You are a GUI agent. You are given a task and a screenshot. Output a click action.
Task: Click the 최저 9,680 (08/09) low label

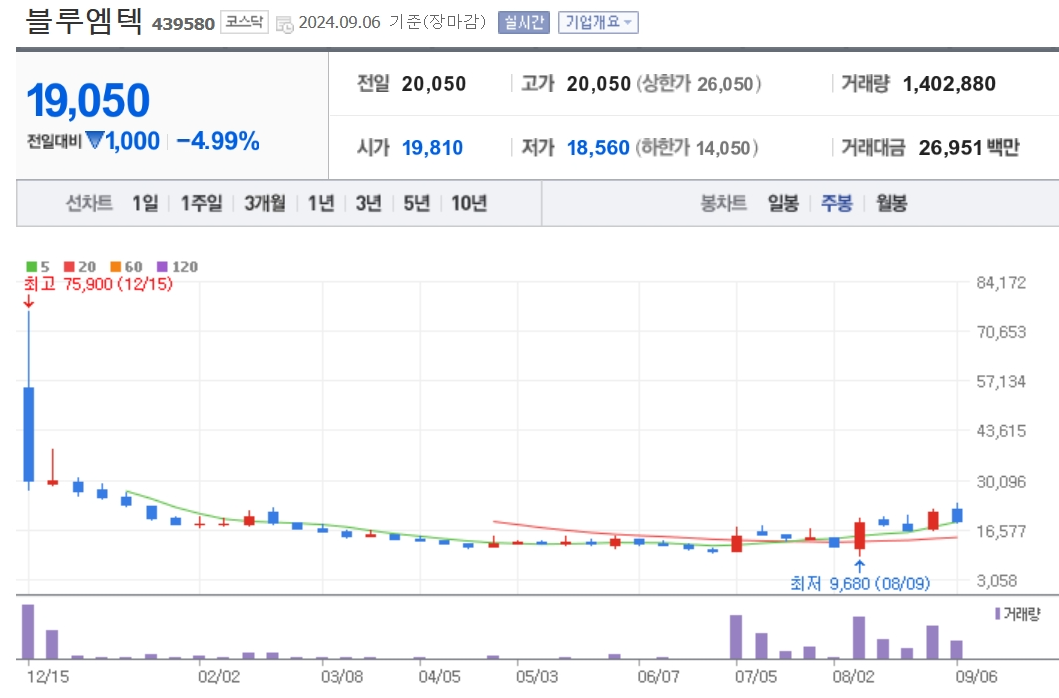coord(860,582)
